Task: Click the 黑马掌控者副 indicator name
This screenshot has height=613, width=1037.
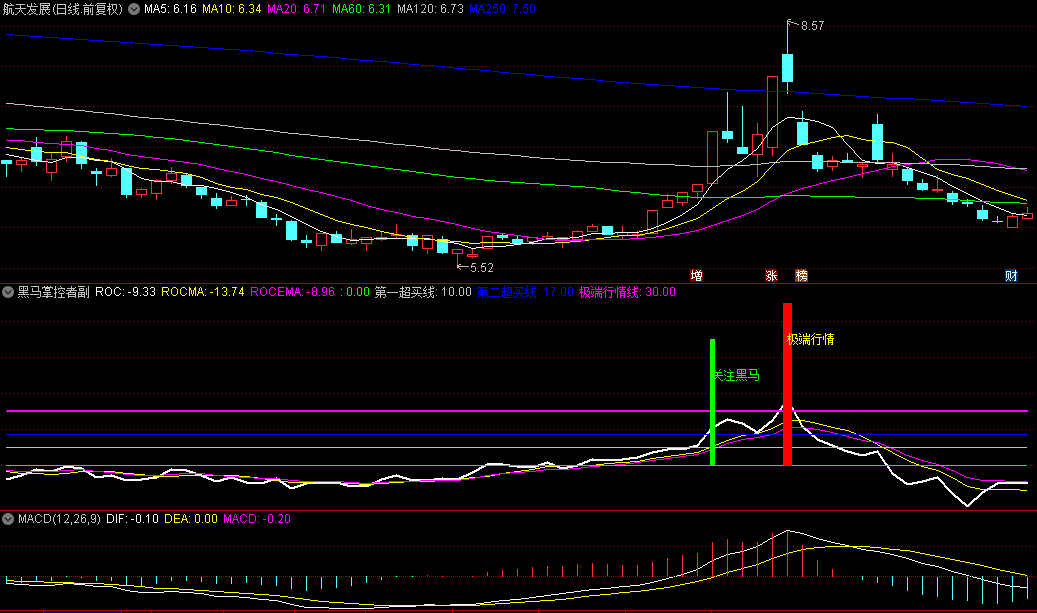Action: click(x=54, y=293)
